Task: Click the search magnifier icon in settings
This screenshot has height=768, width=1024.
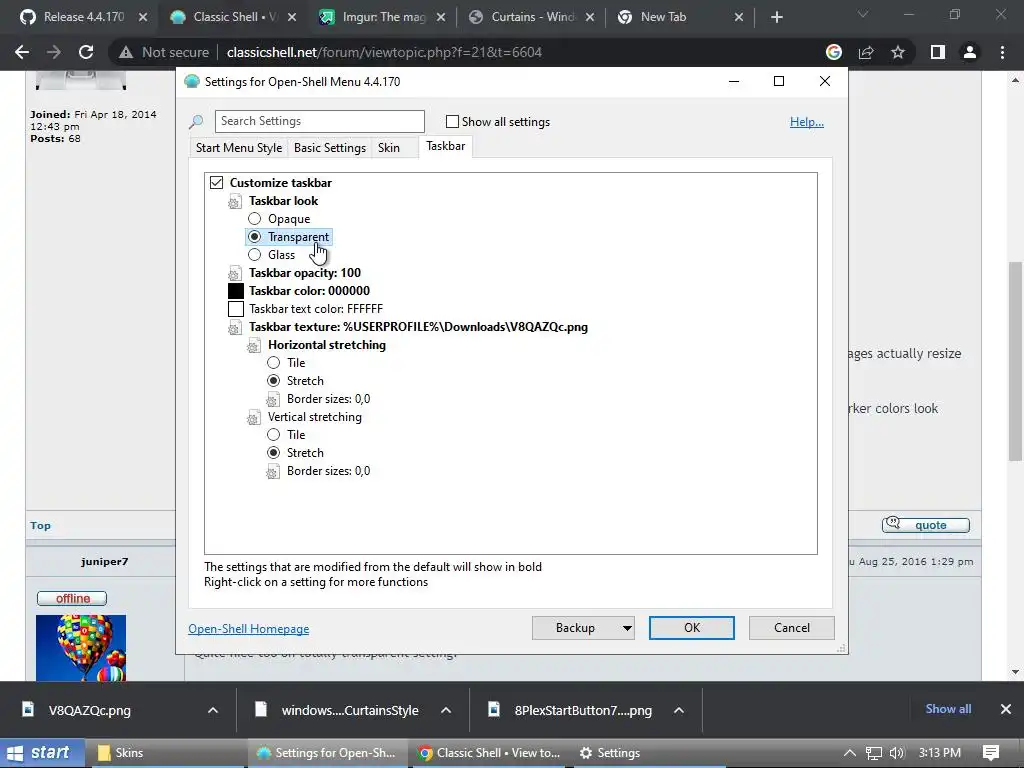Action: (x=196, y=121)
